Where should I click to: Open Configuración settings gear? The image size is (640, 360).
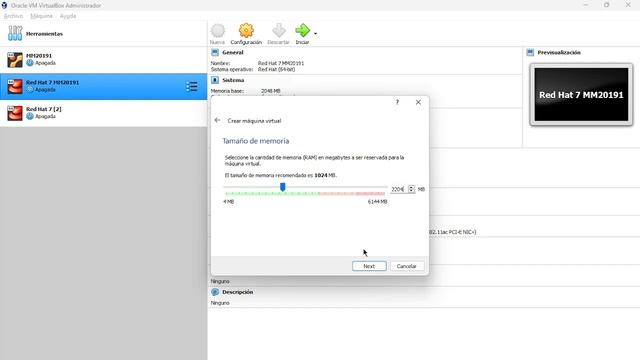pyautogui.click(x=246, y=34)
